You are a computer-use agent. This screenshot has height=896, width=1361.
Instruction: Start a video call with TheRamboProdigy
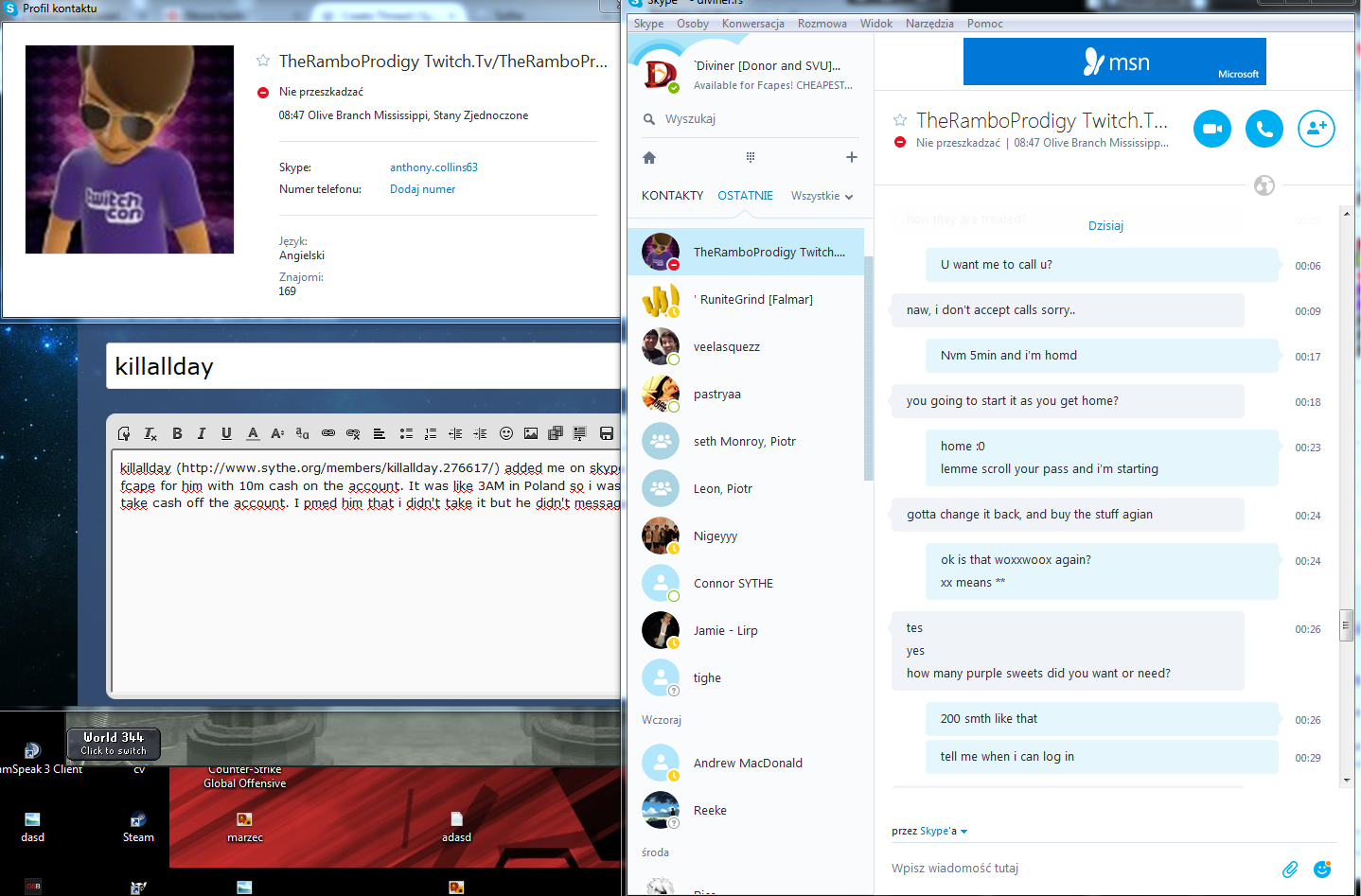tap(1211, 129)
